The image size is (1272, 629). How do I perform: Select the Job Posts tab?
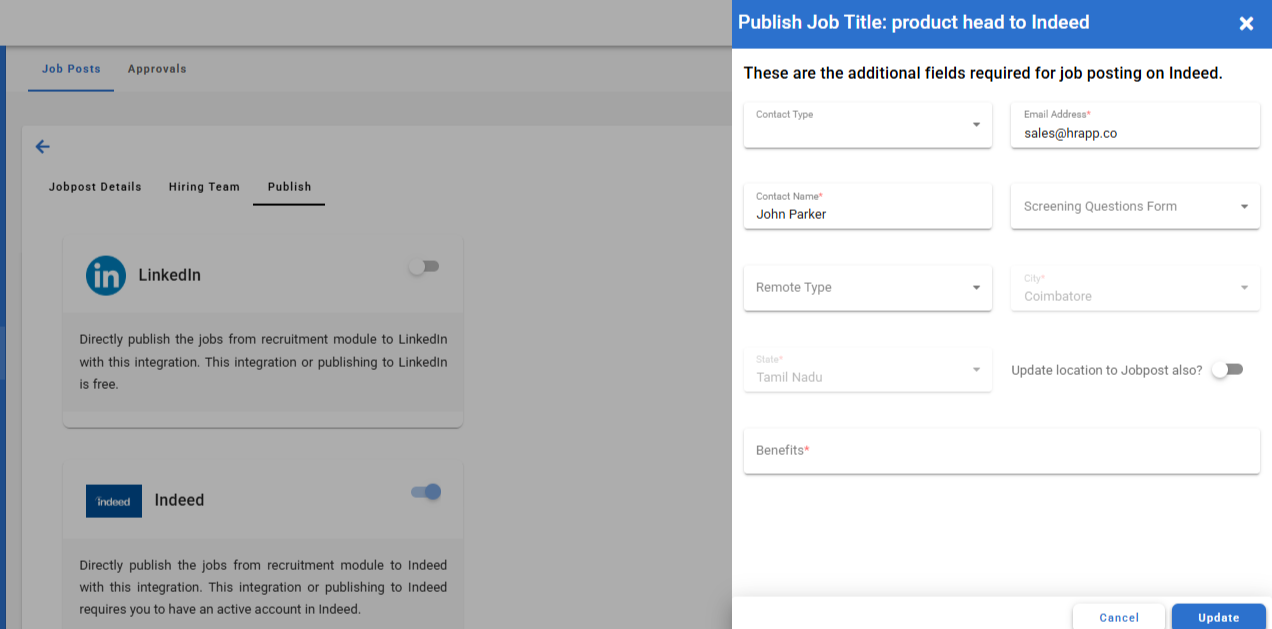click(71, 69)
